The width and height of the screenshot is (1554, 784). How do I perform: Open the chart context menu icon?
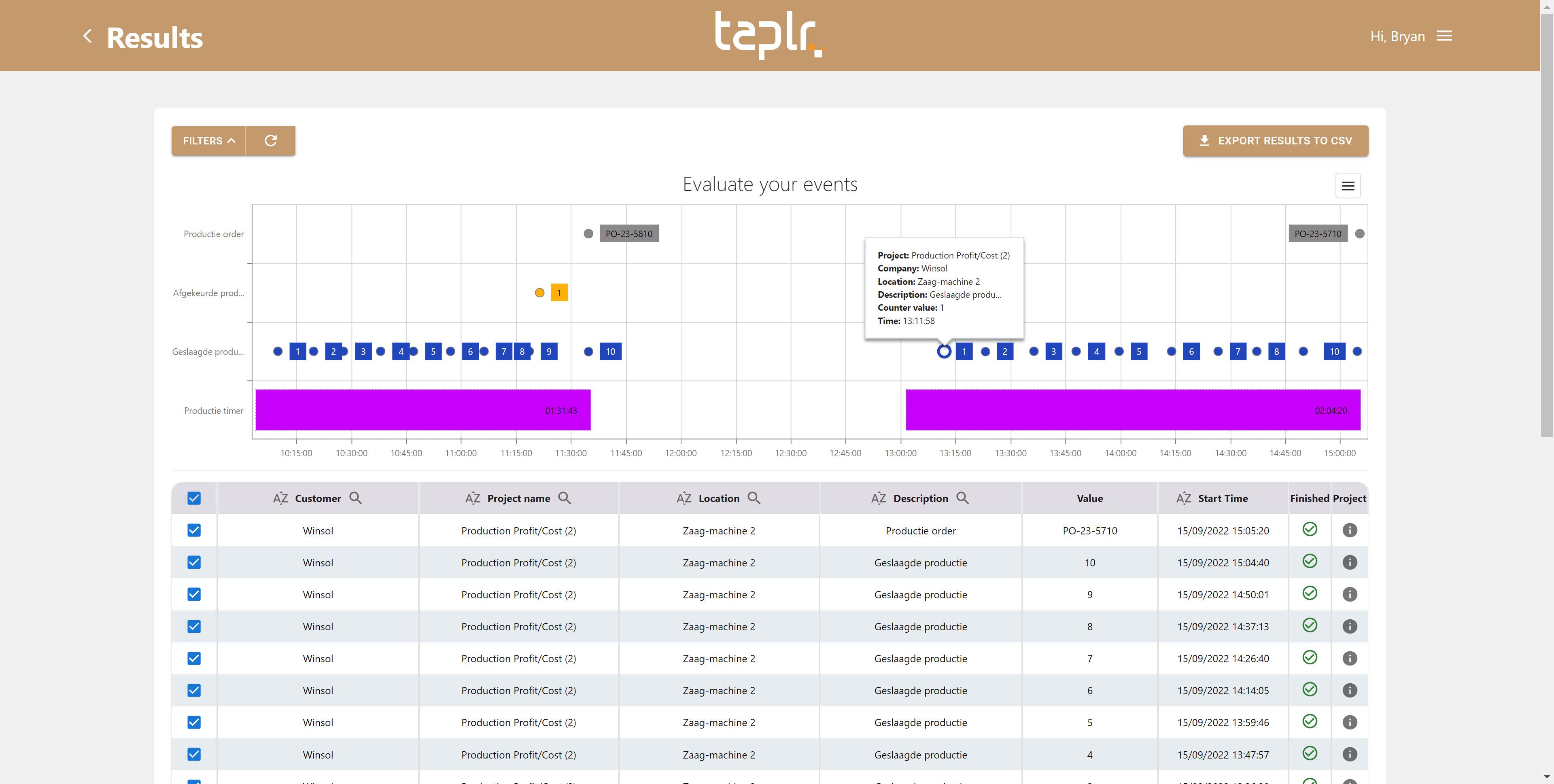pos(1348,186)
